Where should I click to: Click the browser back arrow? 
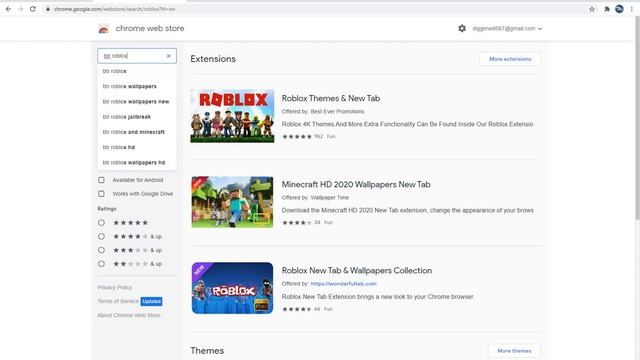pos(8,9)
